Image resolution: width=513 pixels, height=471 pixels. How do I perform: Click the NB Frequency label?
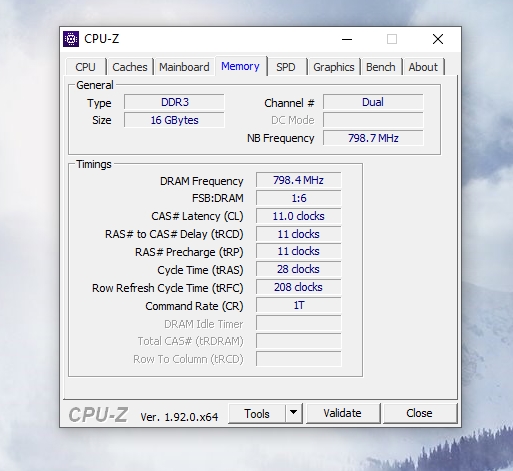point(281,138)
